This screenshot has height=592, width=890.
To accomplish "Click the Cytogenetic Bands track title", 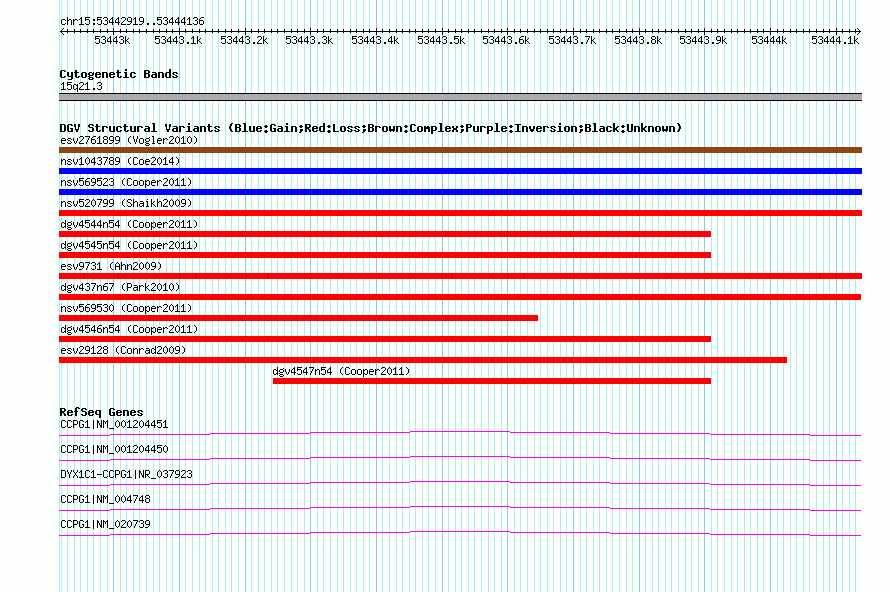I will click(x=119, y=74).
